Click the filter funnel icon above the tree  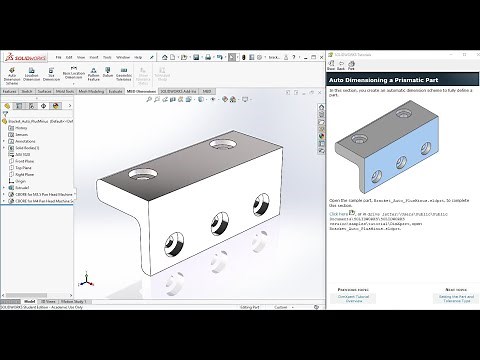point(5,114)
